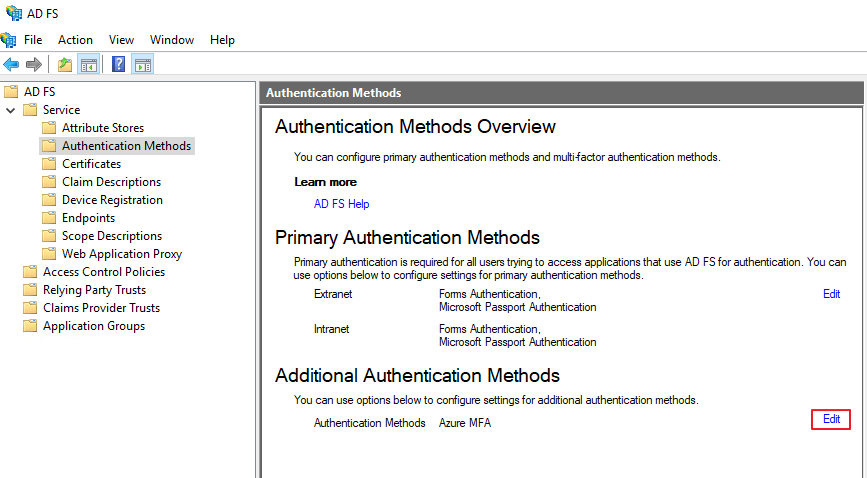Image resolution: width=867 pixels, height=478 pixels.
Task: Click the Claim Descriptions folder icon
Action: 49,182
